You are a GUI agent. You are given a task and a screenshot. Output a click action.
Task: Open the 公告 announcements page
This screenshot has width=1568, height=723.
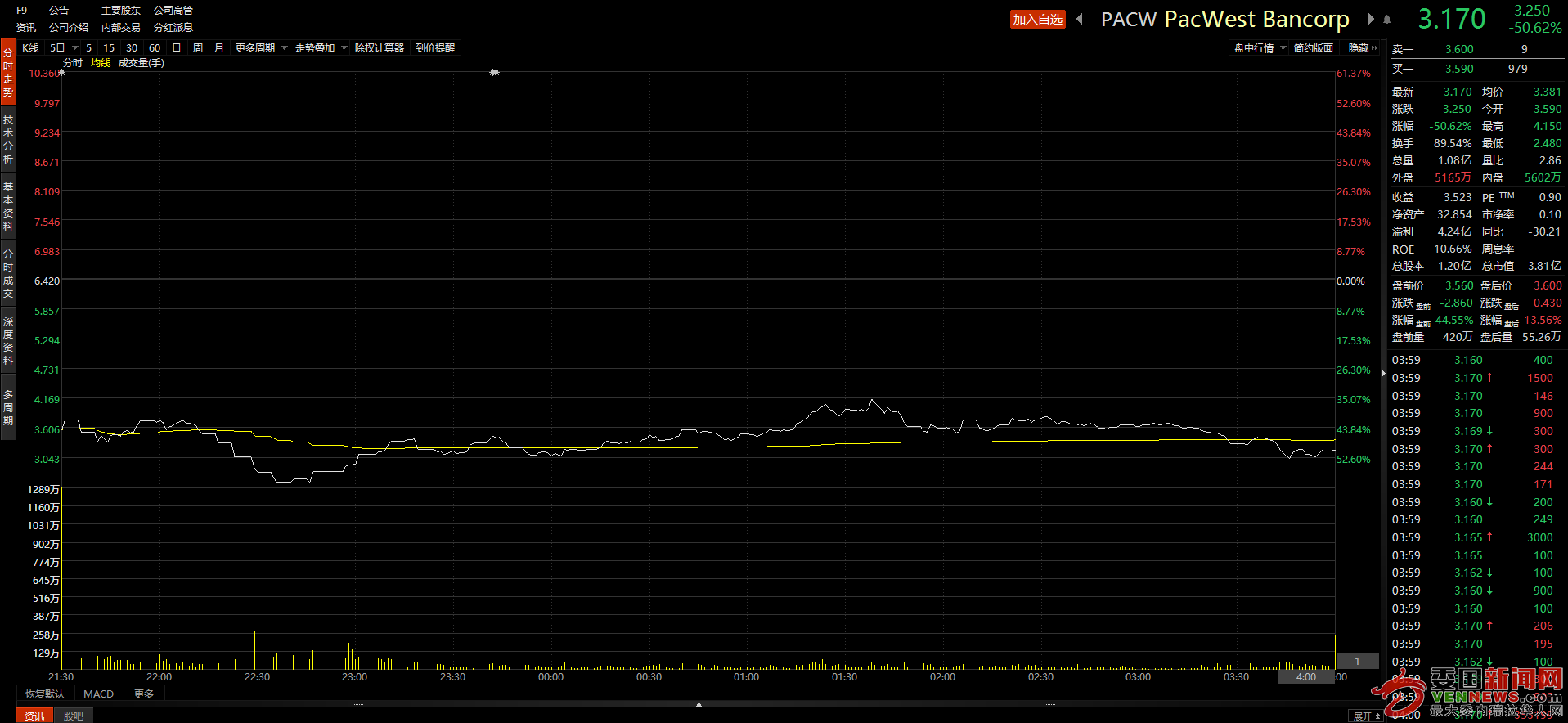(x=59, y=11)
